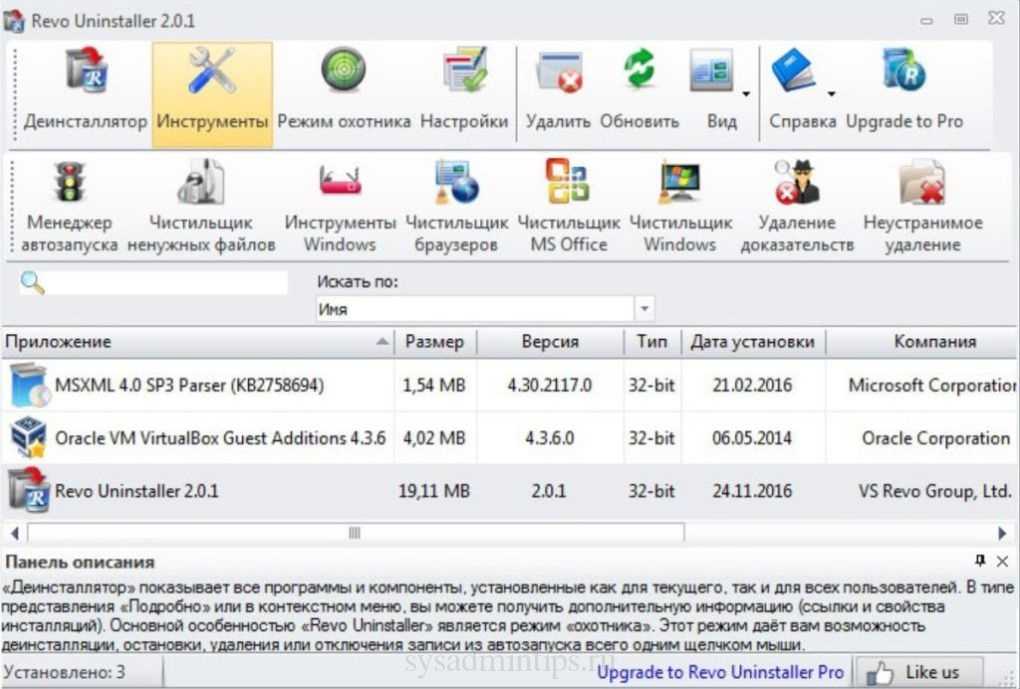Sort by Компания column header
This screenshot has width=1020, height=689.
[922, 342]
